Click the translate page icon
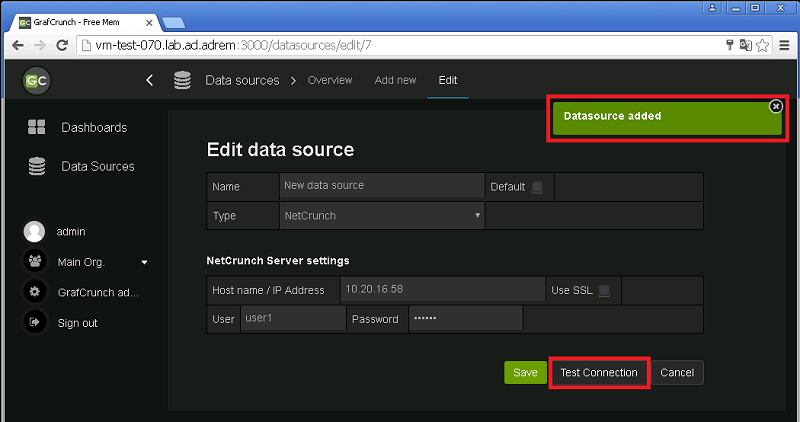The height and width of the screenshot is (422, 800). coord(745,45)
